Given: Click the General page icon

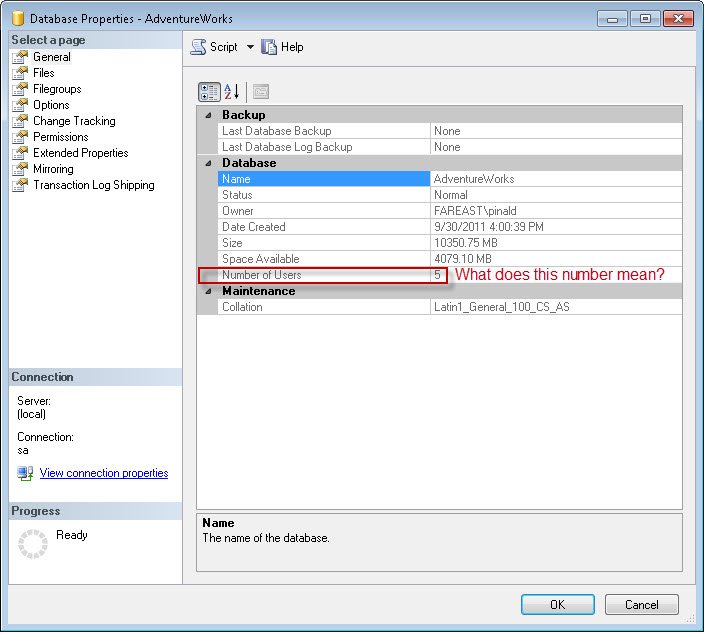Looking at the screenshot, I should [x=20, y=57].
